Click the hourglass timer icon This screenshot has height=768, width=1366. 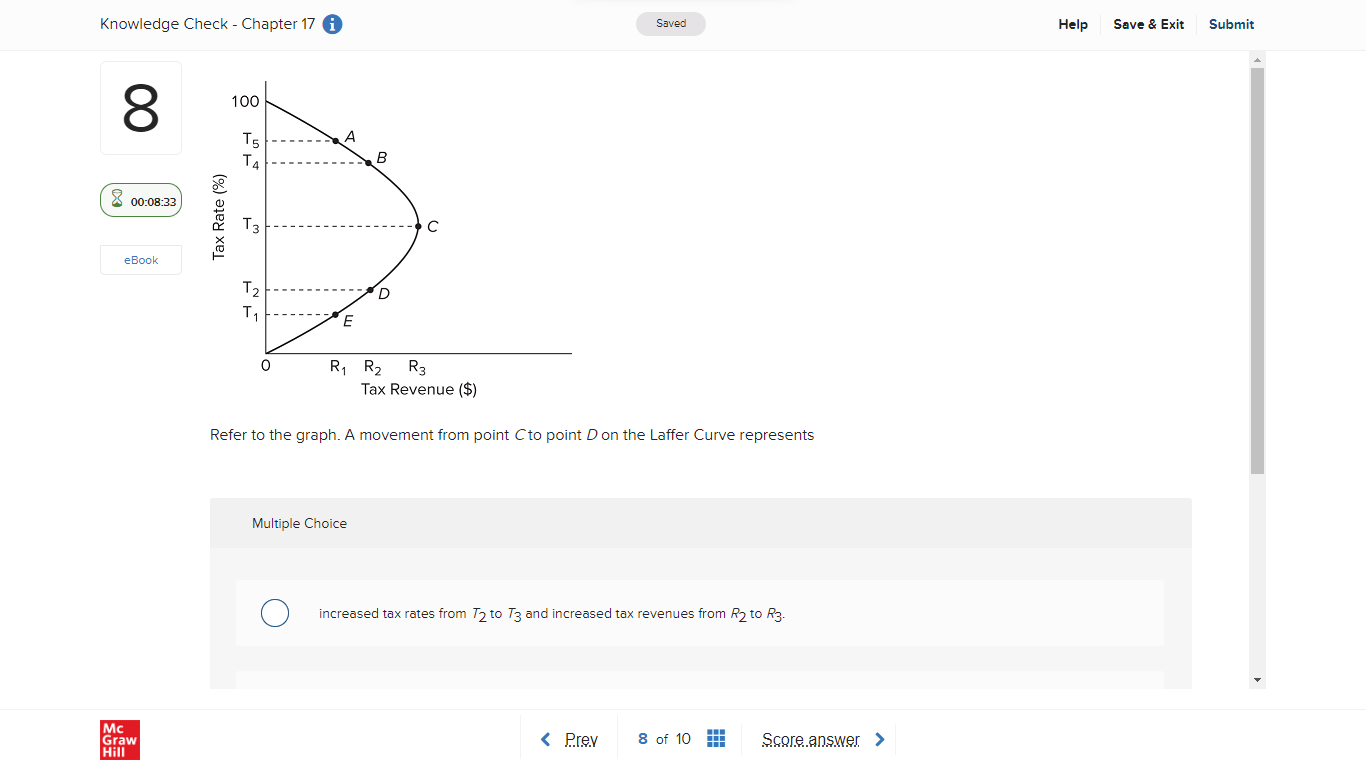click(117, 201)
